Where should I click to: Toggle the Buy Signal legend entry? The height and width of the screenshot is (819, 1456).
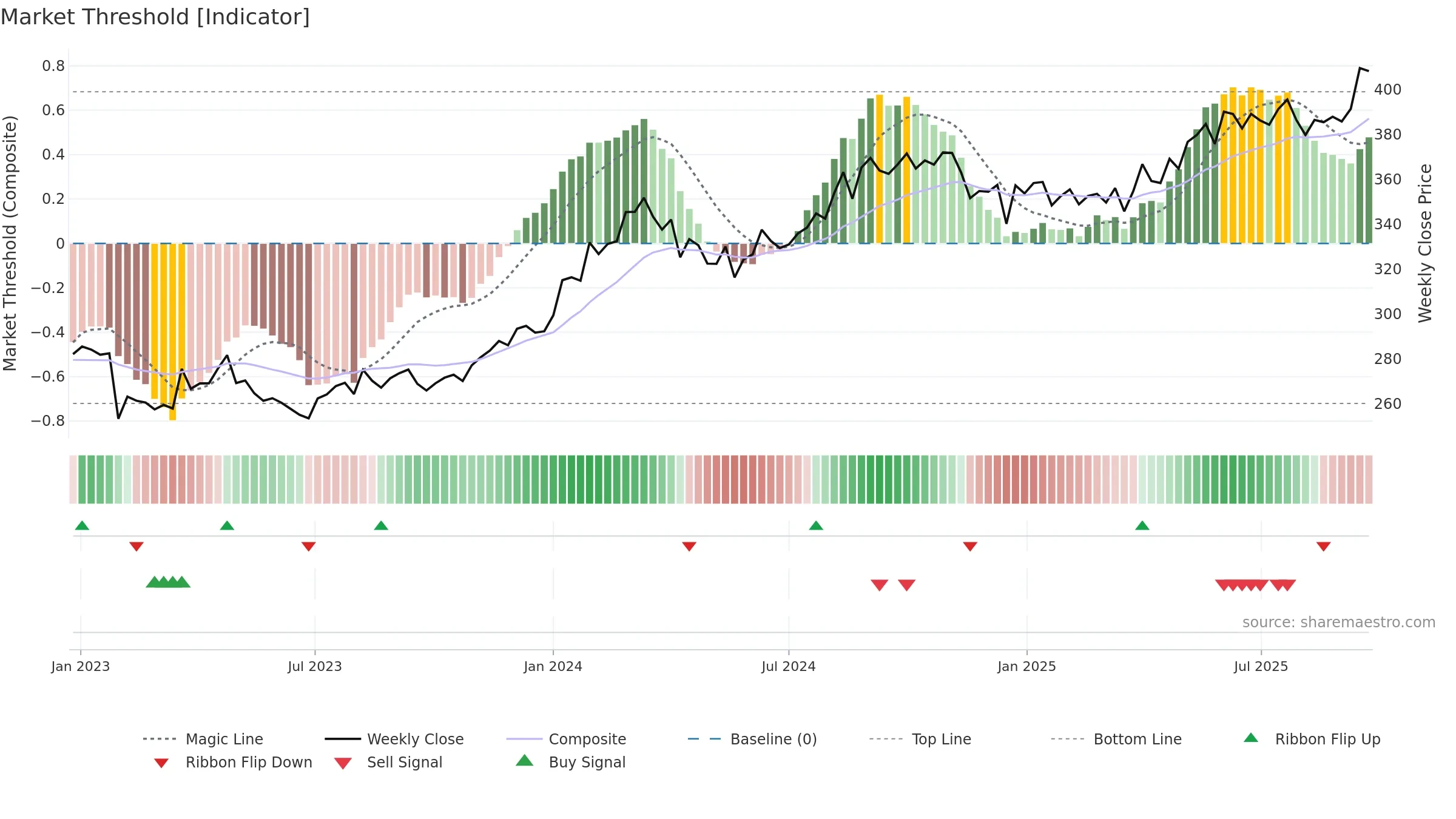(570, 762)
